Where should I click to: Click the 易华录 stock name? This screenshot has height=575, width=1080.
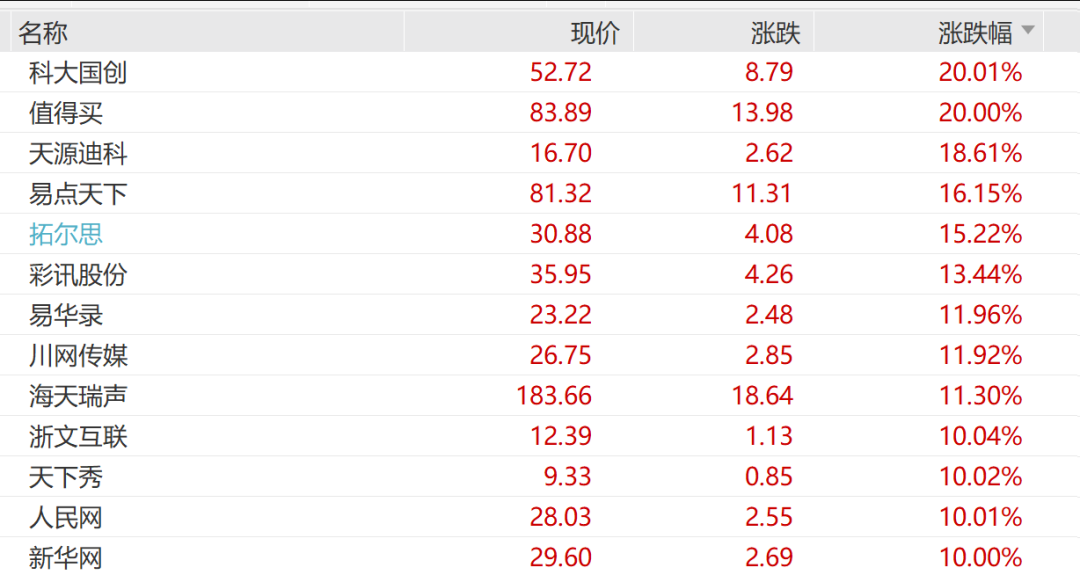(66, 316)
